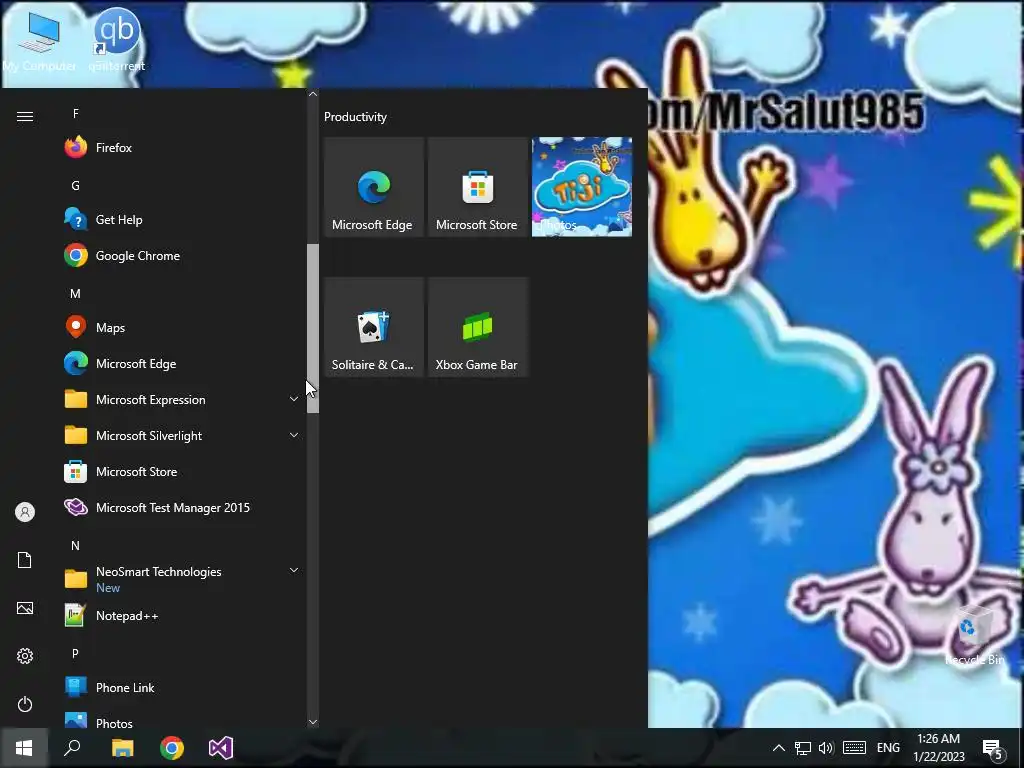
Task: Click the app list scroll up arrow
Action: (x=313, y=94)
